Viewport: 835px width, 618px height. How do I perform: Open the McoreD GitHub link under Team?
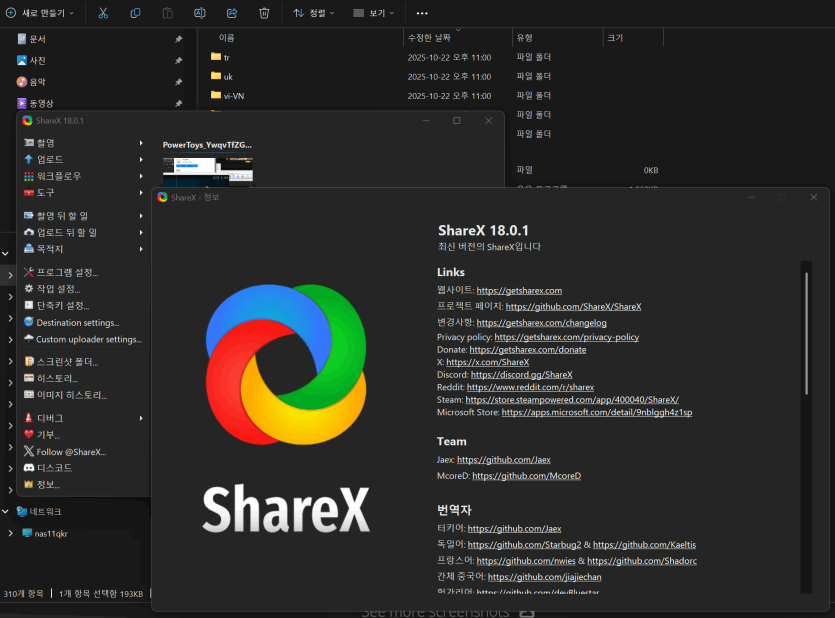point(527,476)
